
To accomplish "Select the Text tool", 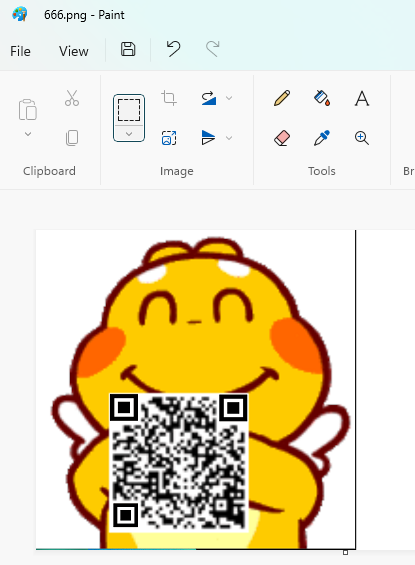I will tap(362, 98).
